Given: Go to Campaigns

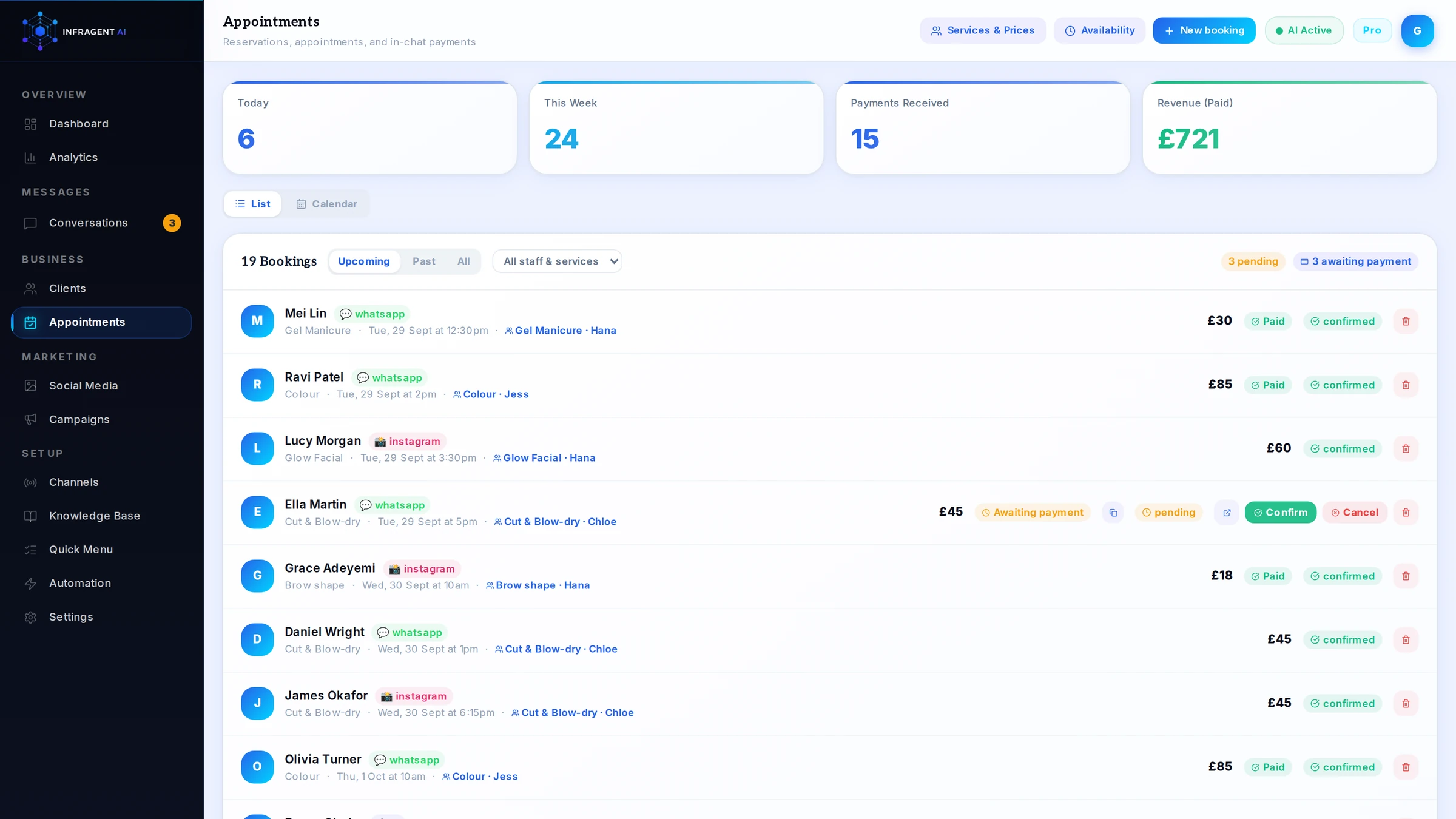Looking at the screenshot, I should [101, 420].
